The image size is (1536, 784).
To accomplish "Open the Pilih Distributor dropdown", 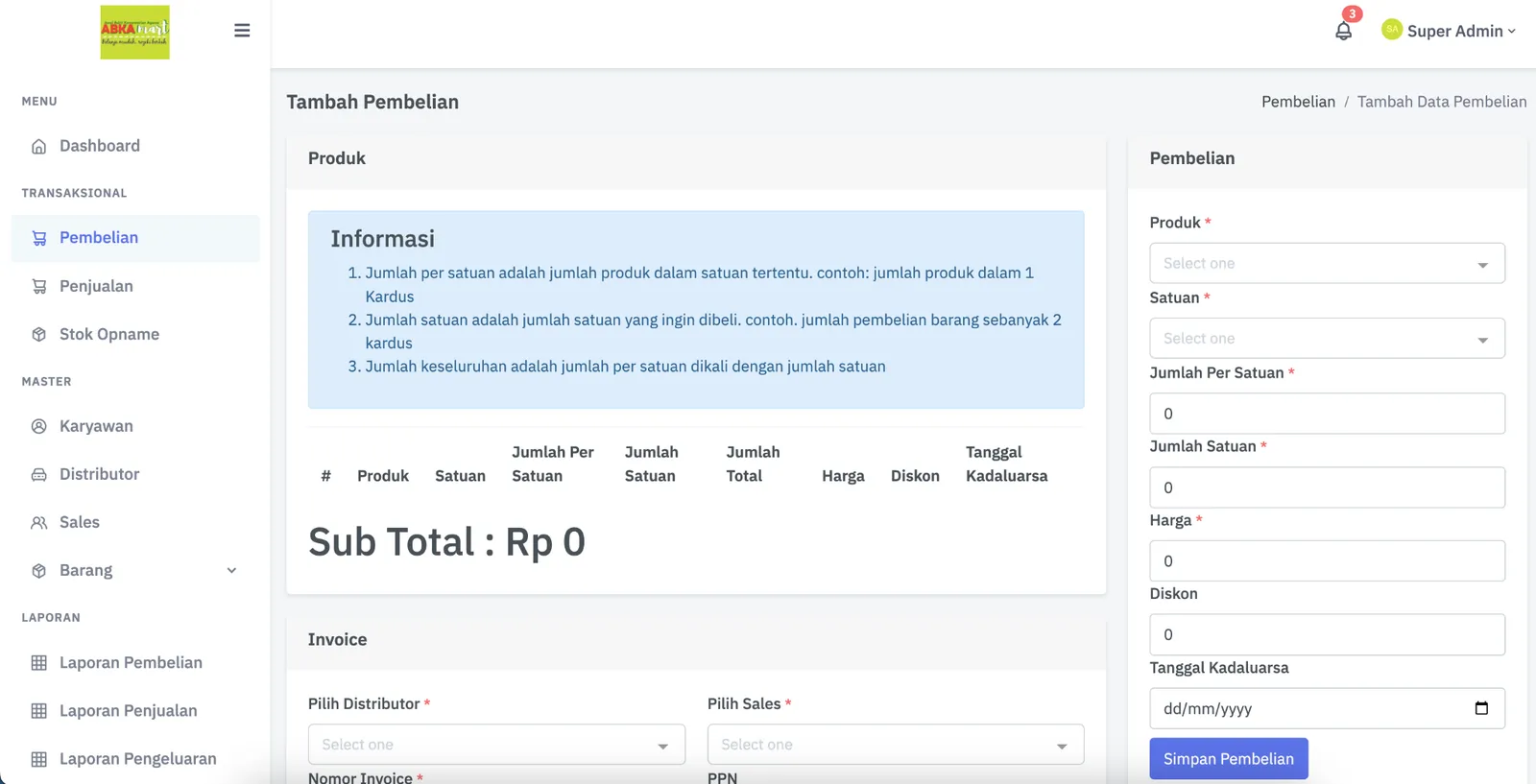I will point(496,745).
